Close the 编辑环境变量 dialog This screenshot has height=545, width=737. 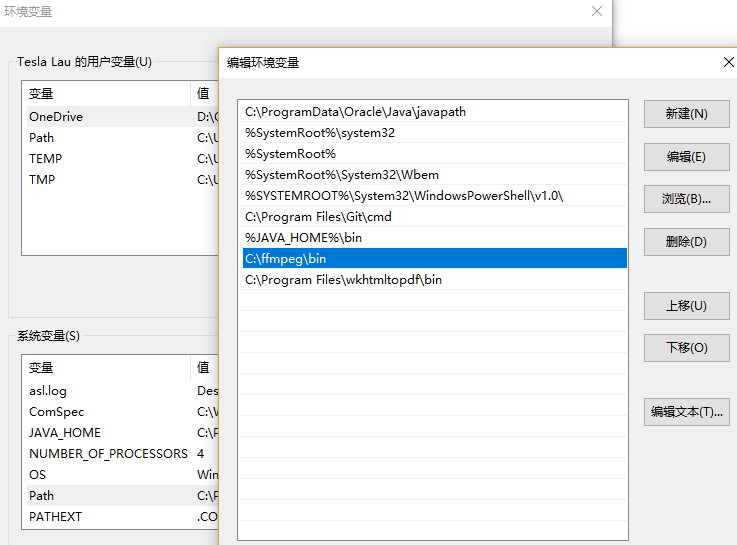(727, 62)
